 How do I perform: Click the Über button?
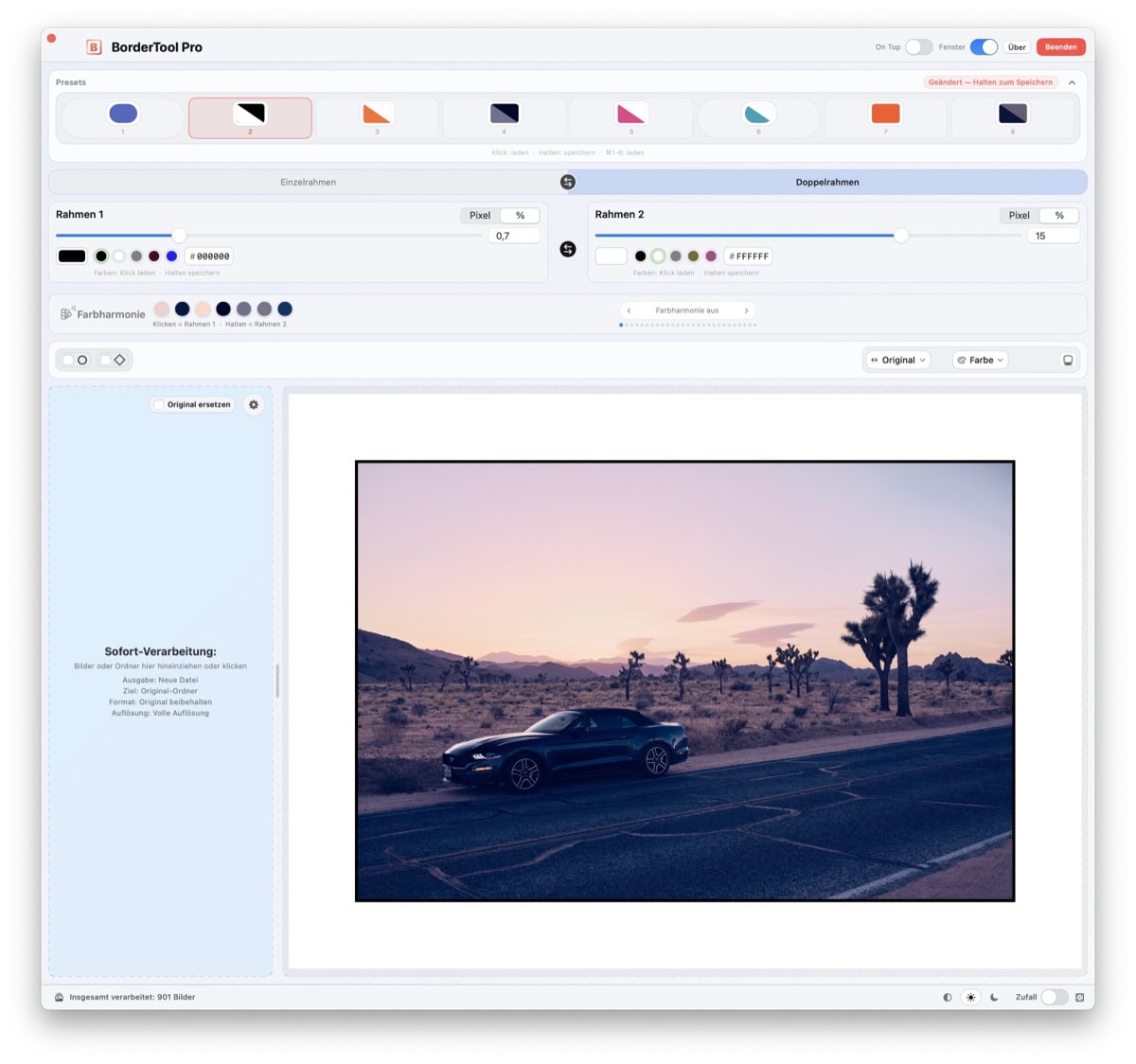[x=1016, y=46]
